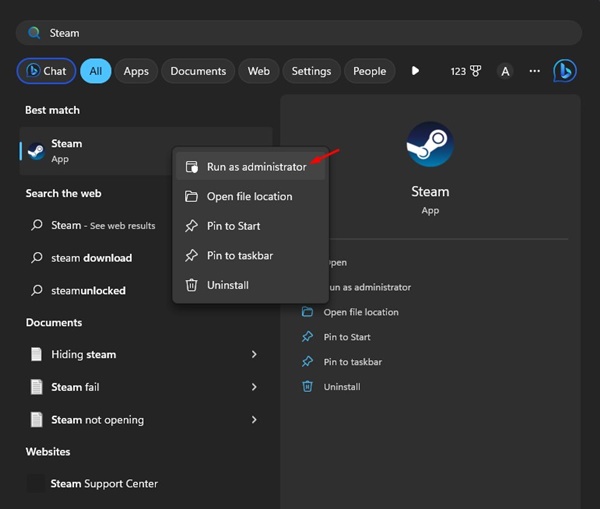Open the Hiding steam document
This screenshot has width=600, height=509.
145,354
